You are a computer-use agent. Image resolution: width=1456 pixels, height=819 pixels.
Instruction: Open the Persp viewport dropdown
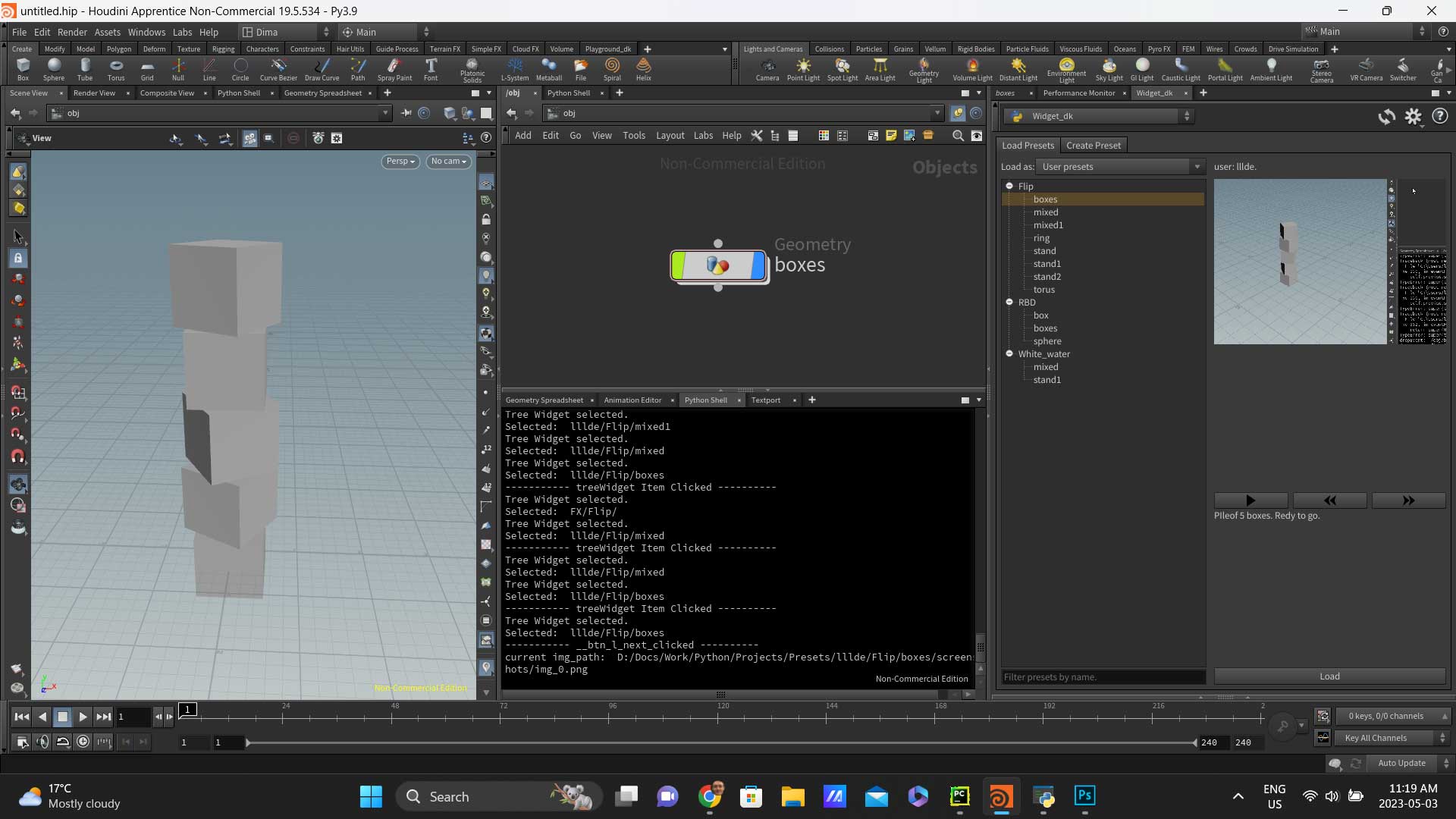pyautogui.click(x=400, y=161)
